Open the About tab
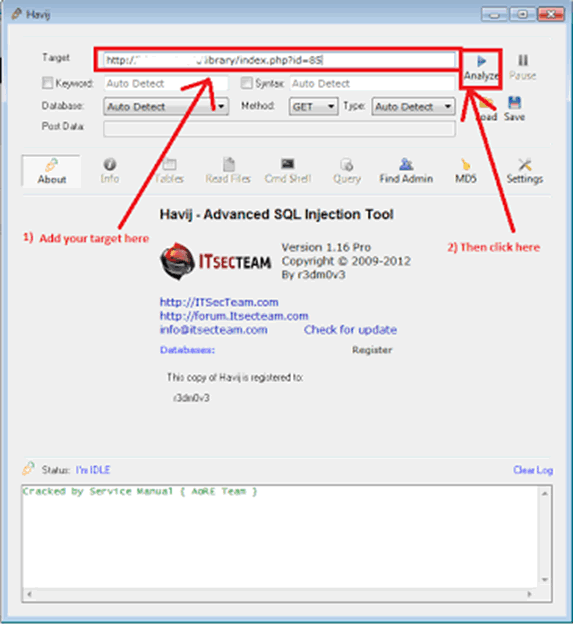The image size is (573, 625). (52, 171)
